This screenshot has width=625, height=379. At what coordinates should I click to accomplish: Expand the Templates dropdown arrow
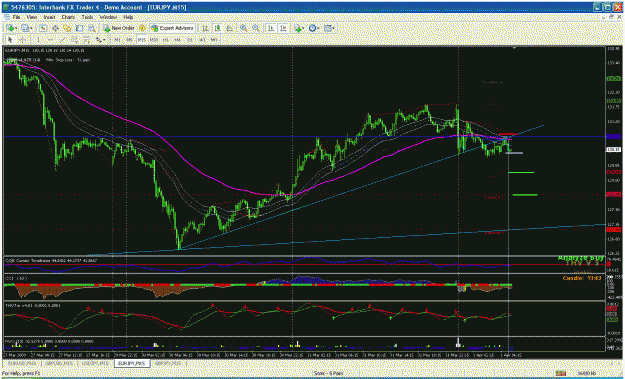click(334, 28)
